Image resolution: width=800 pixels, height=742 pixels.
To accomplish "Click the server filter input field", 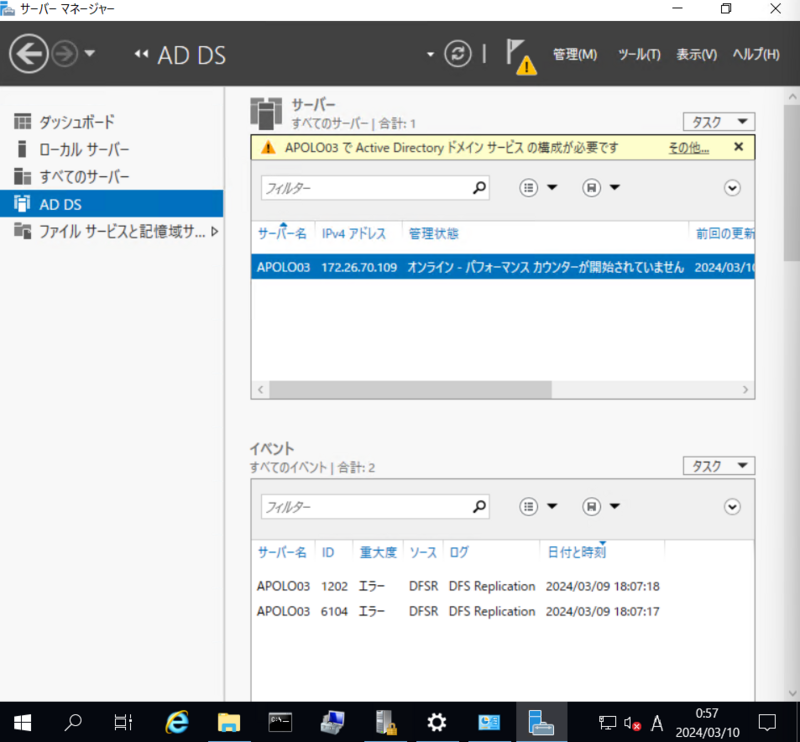I will [364, 188].
